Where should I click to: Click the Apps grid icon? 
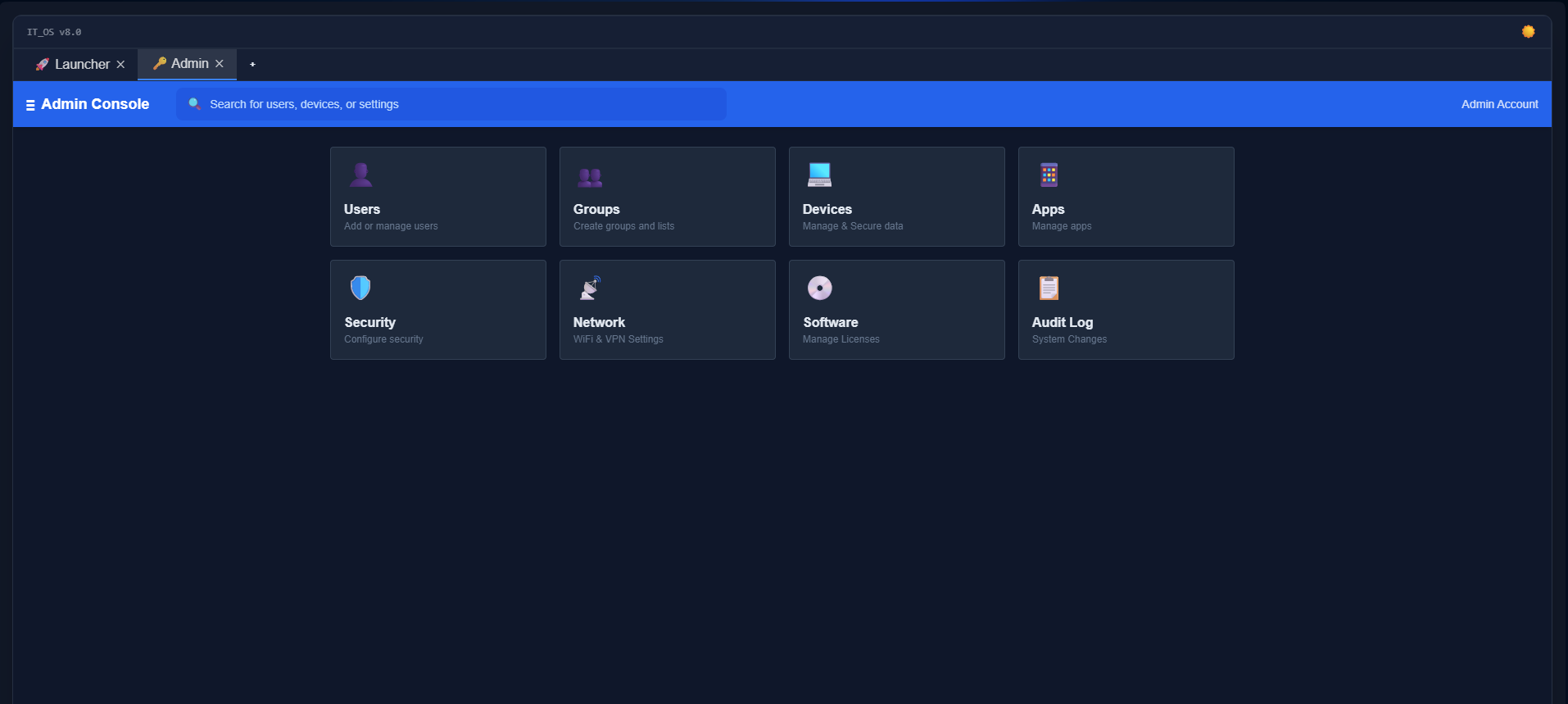pyautogui.click(x=1049, y=175)
